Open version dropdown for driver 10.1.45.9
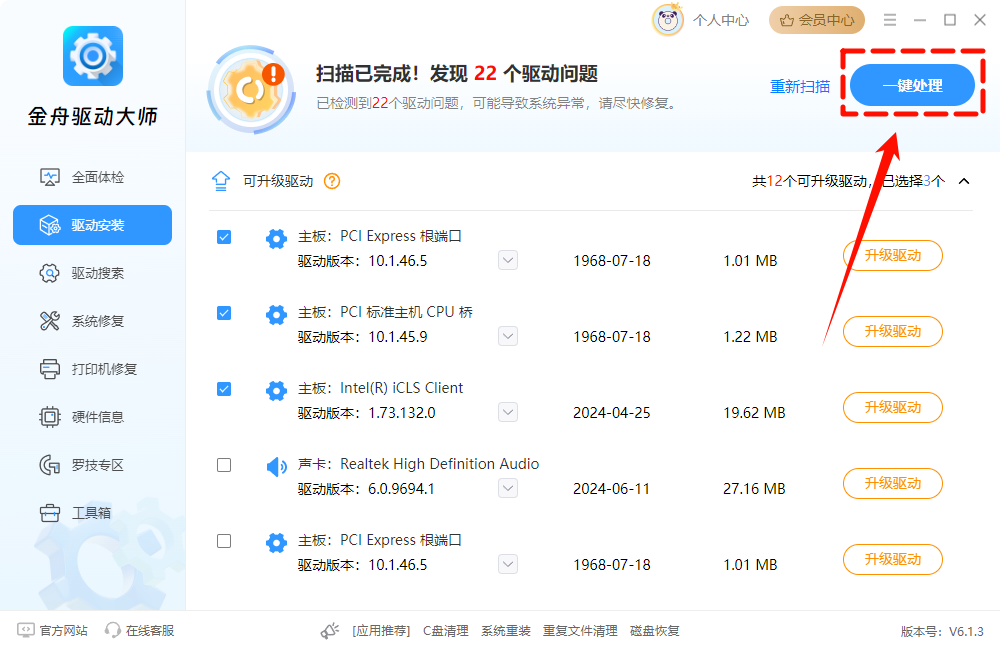1000x650 pixels. coord(508,336)
